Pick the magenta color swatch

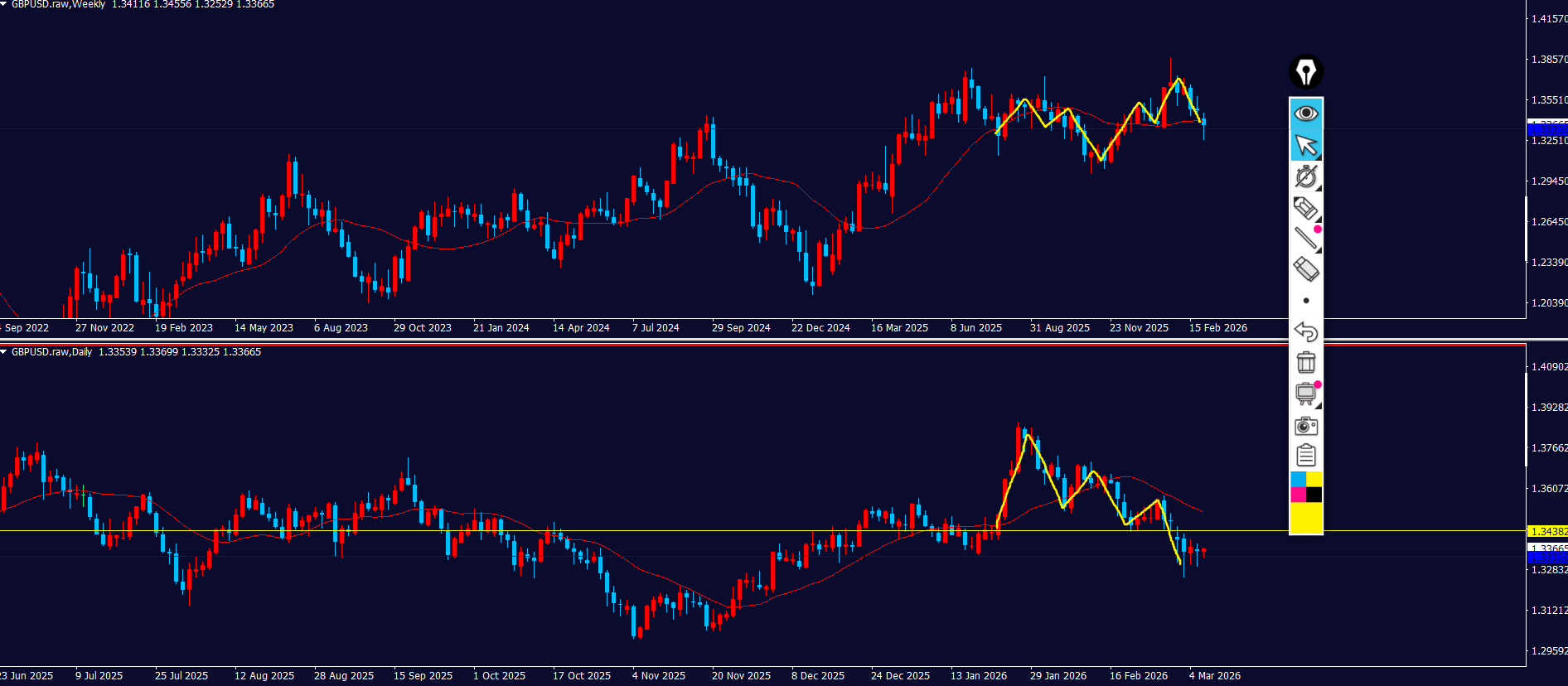coord(1298,495)
